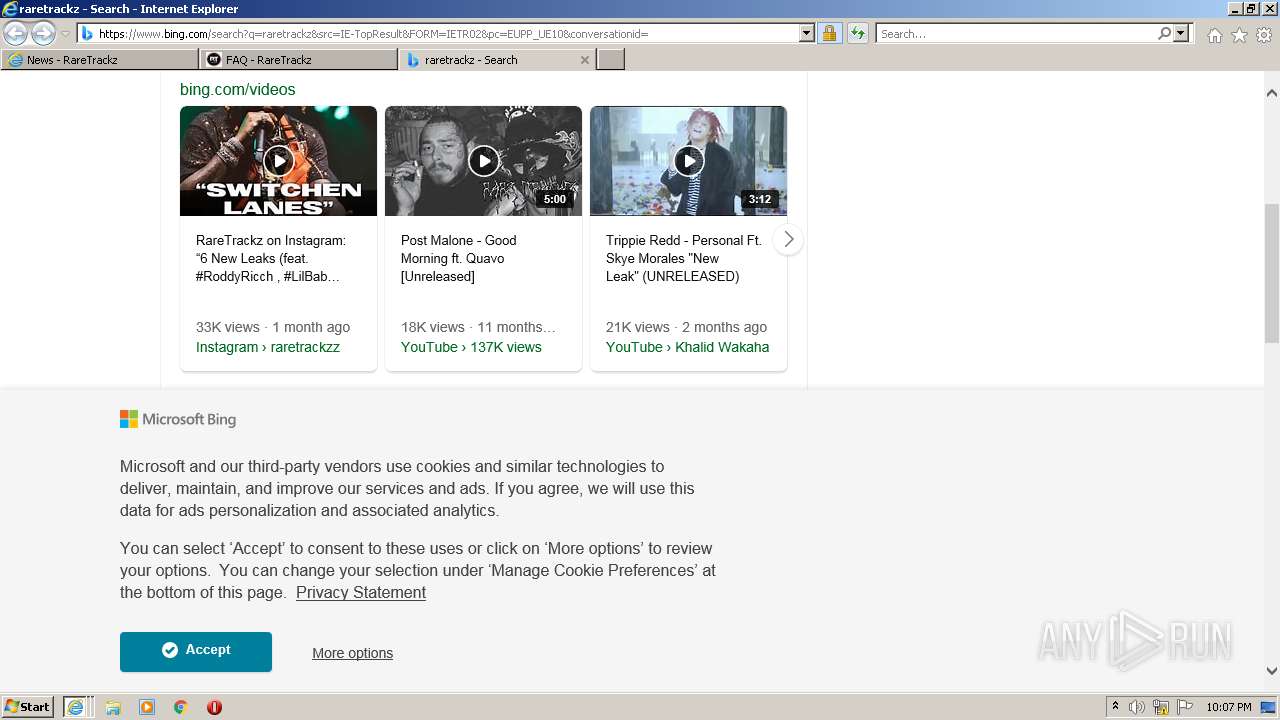Open Opera icon in taskbar
The width and height of the screenshot is (1280, 720).
tap(214, 707)
